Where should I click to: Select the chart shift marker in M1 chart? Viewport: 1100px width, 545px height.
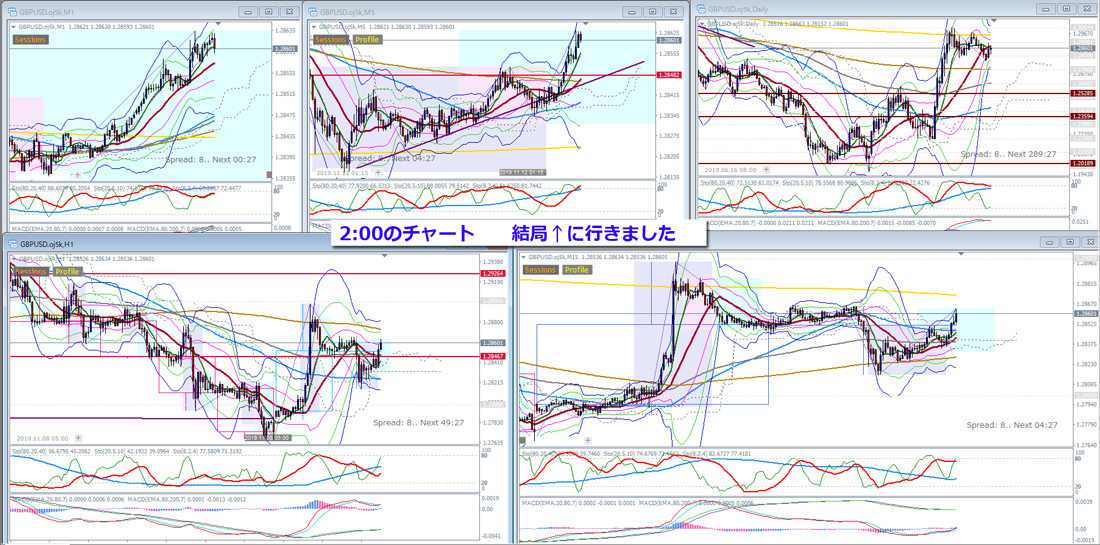pos(218,25)
